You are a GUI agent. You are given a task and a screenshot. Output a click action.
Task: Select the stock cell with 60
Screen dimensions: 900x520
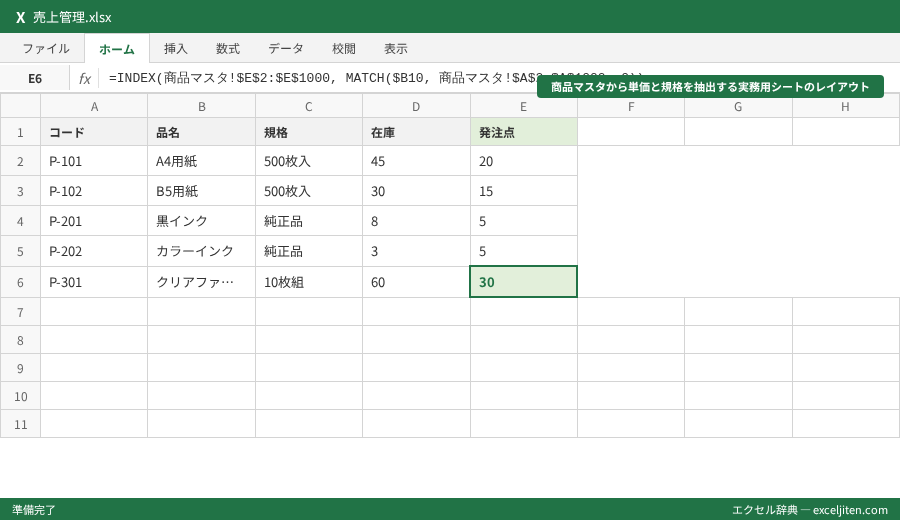tap(416, 282)
